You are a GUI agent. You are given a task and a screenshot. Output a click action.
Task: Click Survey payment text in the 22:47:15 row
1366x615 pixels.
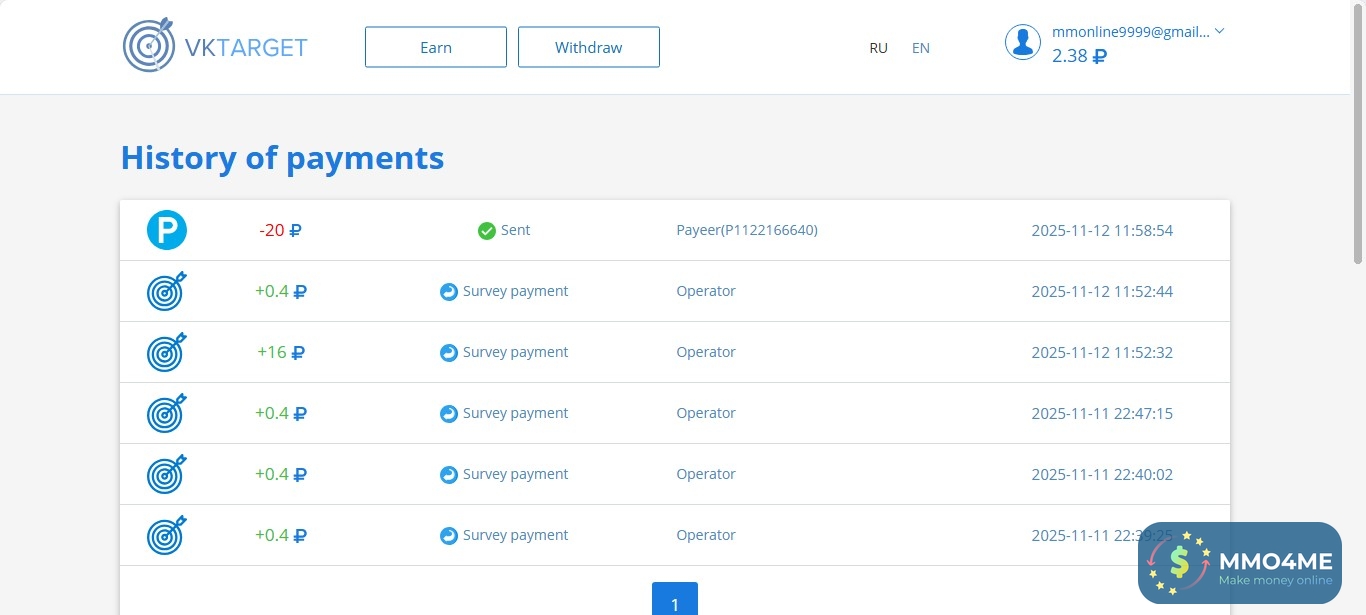point(516,413)
